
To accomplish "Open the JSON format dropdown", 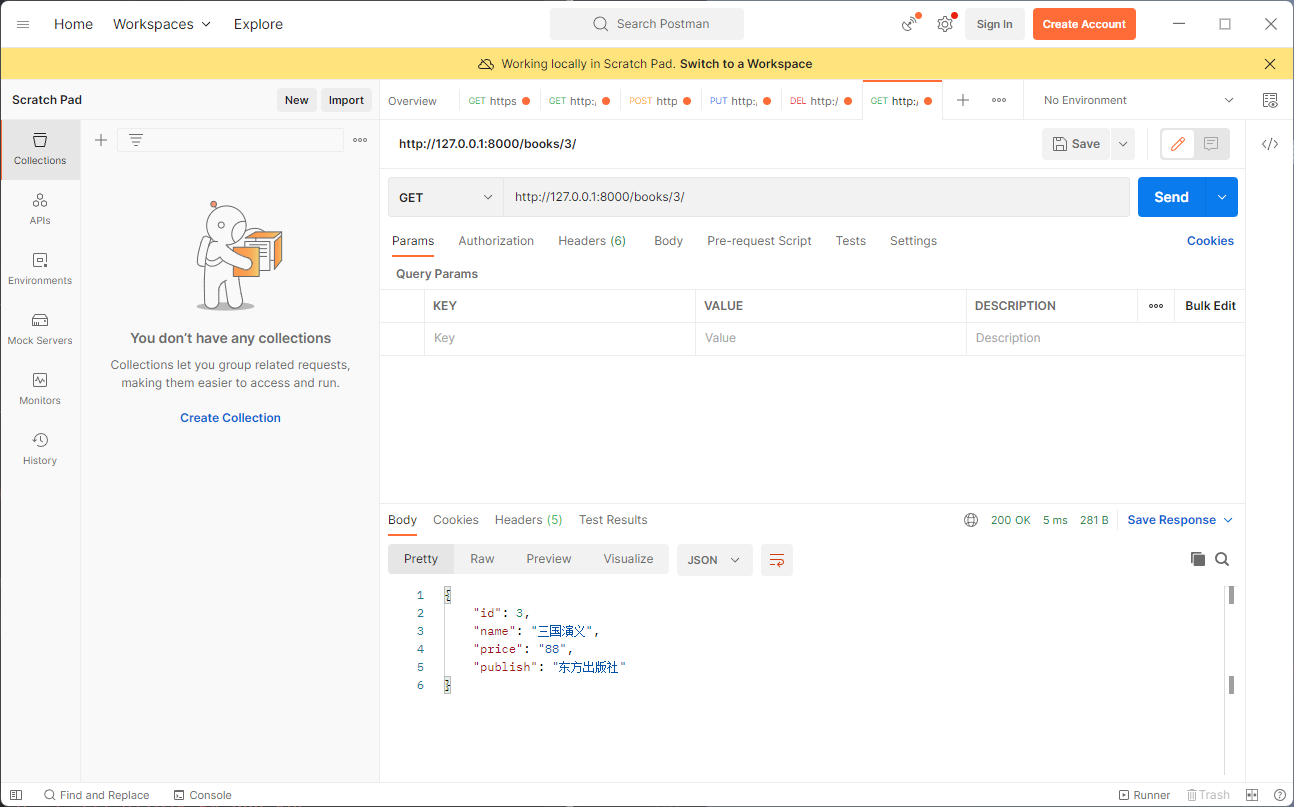I will [714, 560].
